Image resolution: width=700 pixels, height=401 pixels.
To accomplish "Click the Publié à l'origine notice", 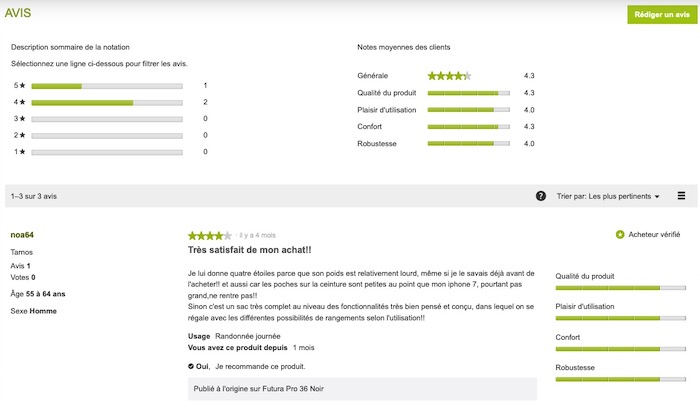I will 362,389.
